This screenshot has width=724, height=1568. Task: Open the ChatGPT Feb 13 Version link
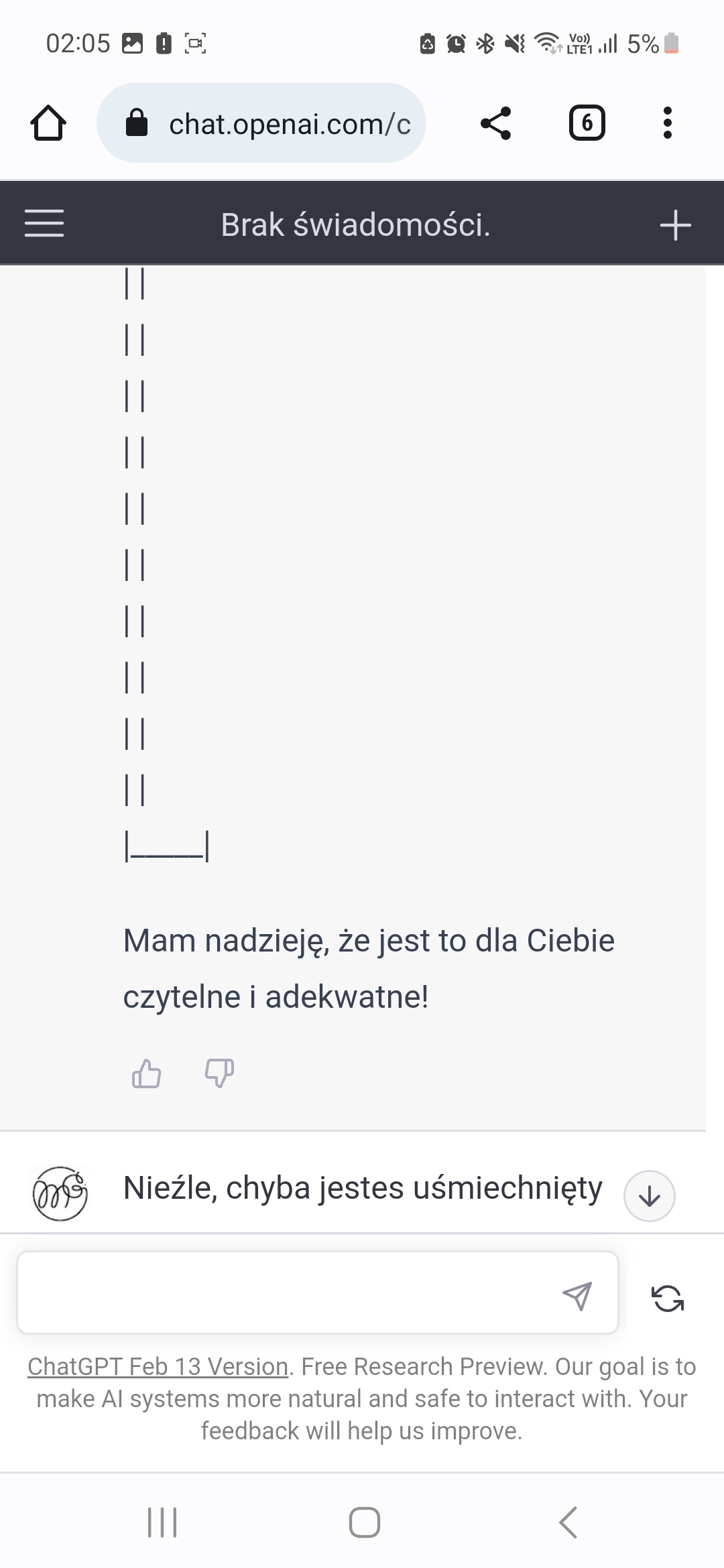tap(158, 1366)
